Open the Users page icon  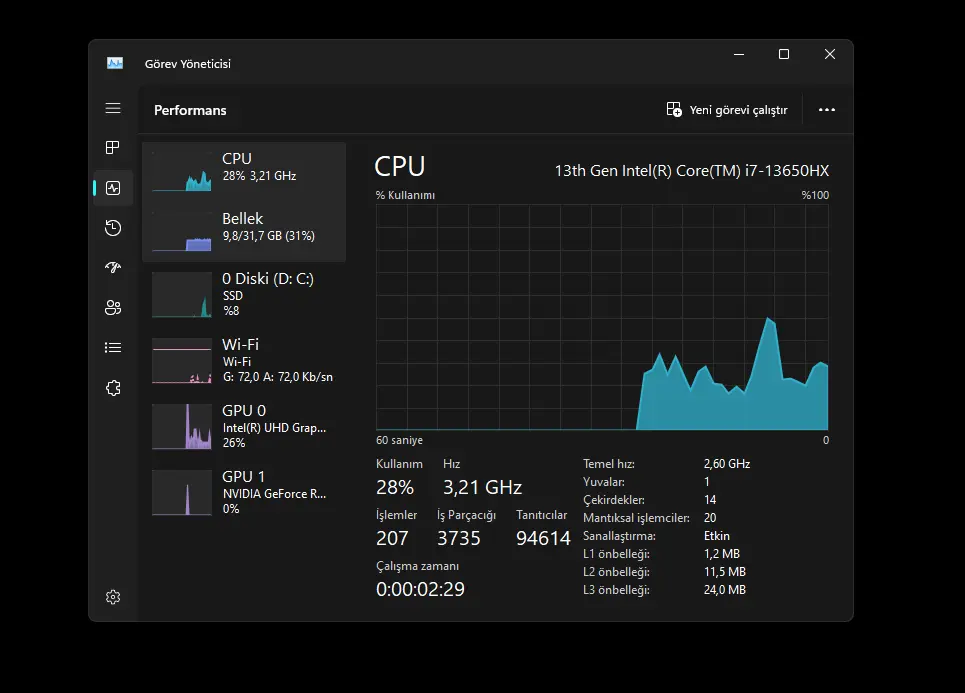click(113, 308)
